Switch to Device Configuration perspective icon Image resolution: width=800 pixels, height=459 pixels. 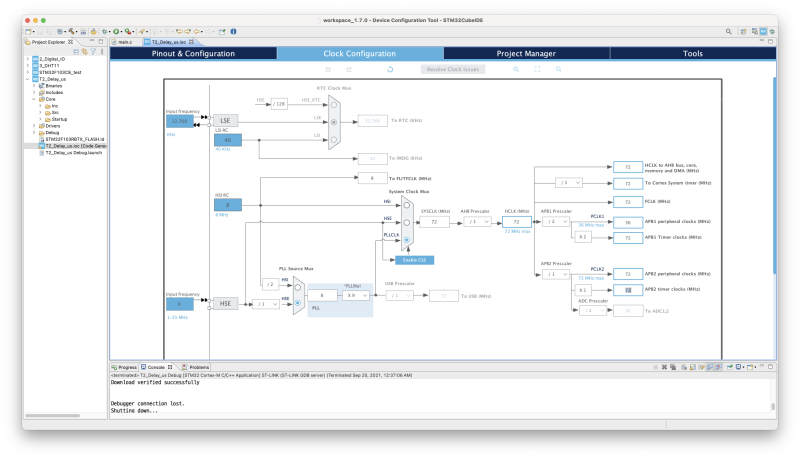pos(763,32)
